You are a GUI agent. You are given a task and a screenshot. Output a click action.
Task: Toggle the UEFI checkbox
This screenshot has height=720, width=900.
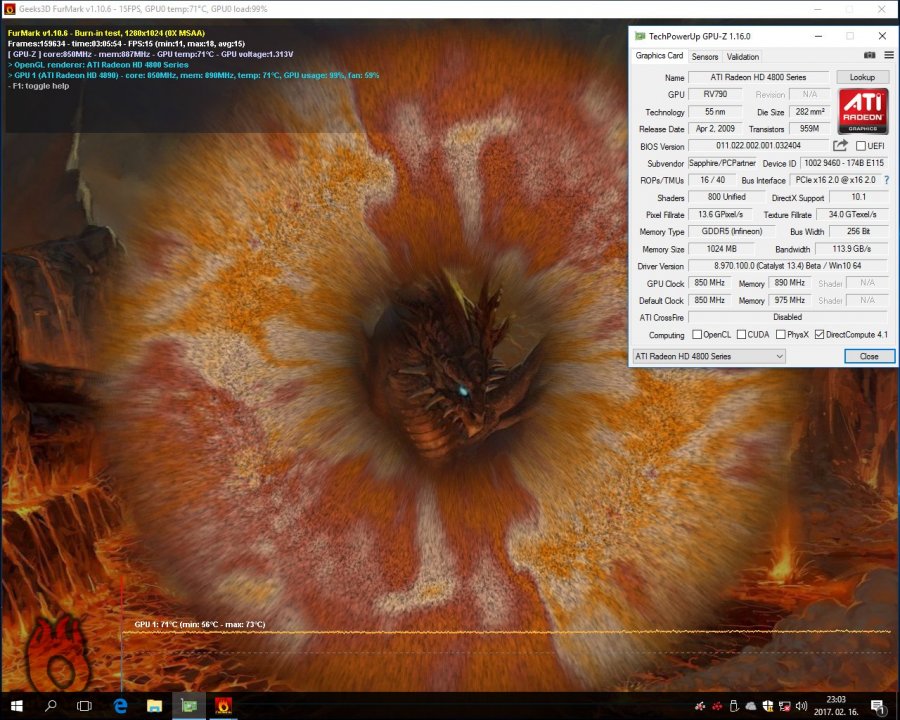coord(860,146)
